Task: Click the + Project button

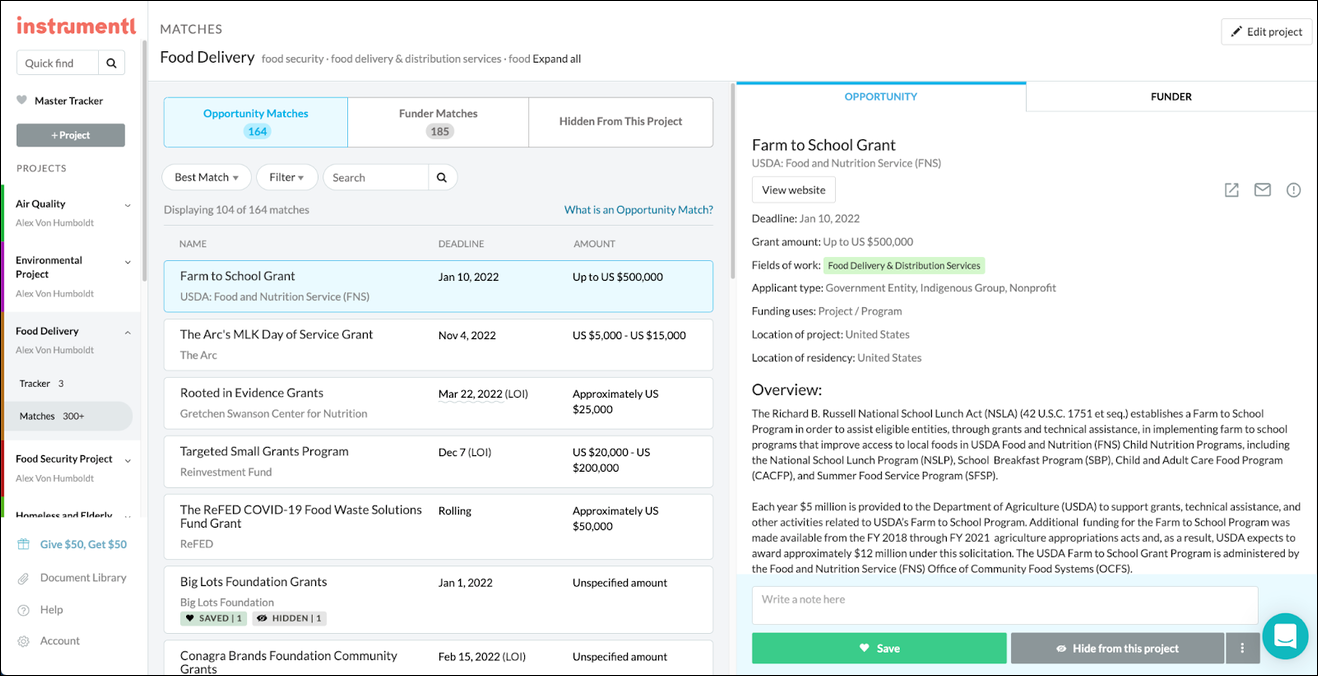Action: 70,135
